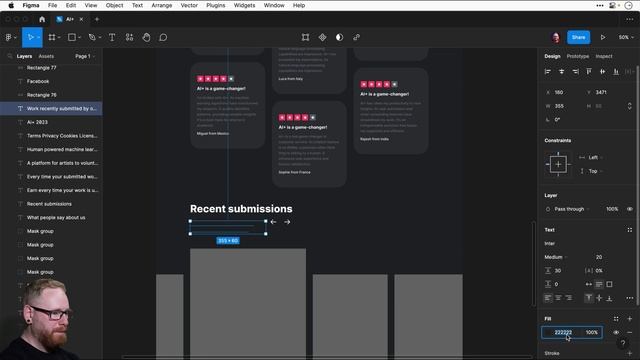
Task: Search layers with magnifier icon
Action: (10, 56)
